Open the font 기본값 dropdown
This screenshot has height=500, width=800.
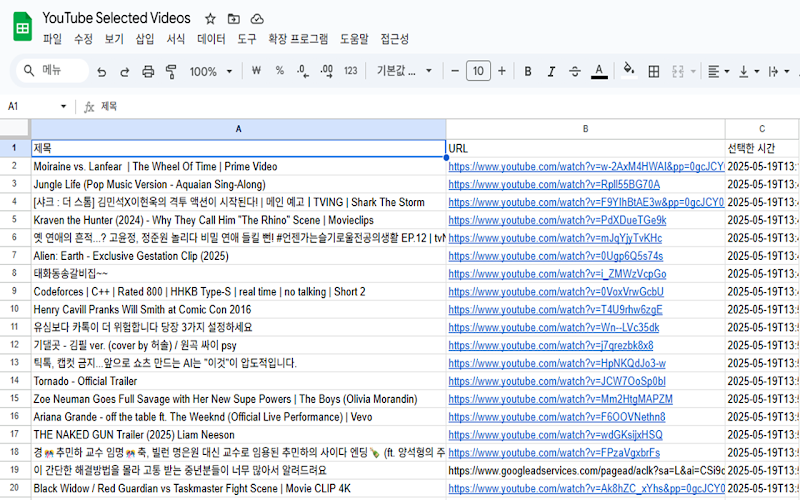point(404,71)
